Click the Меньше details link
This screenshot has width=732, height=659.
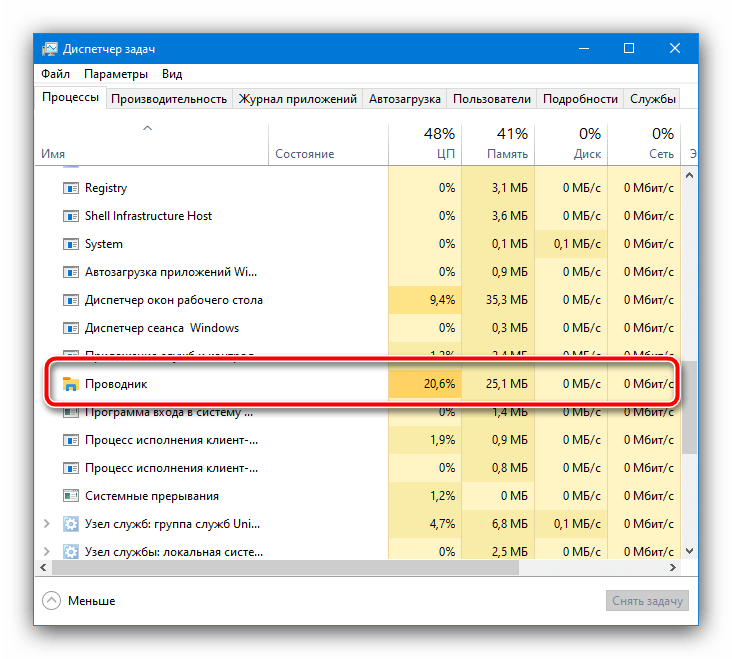pyautogui.click(x=92, y=601)
